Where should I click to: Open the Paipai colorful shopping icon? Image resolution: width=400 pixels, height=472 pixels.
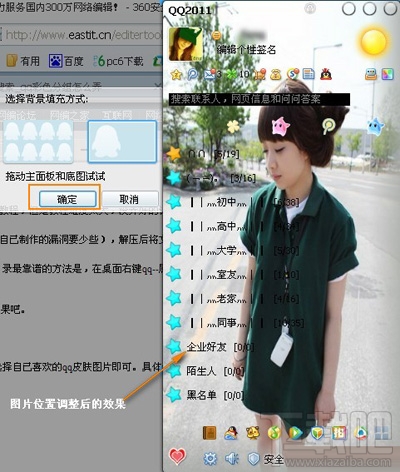tap(339, 433)
